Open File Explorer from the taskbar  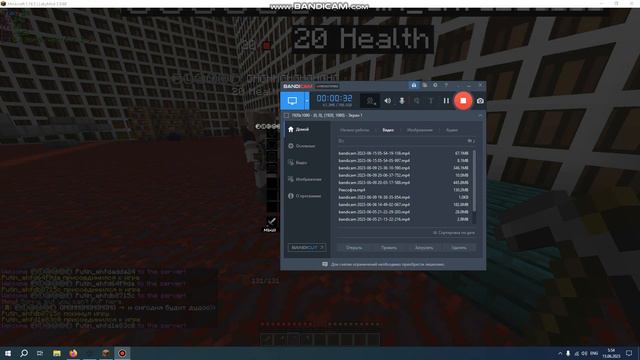pos(57,353)
